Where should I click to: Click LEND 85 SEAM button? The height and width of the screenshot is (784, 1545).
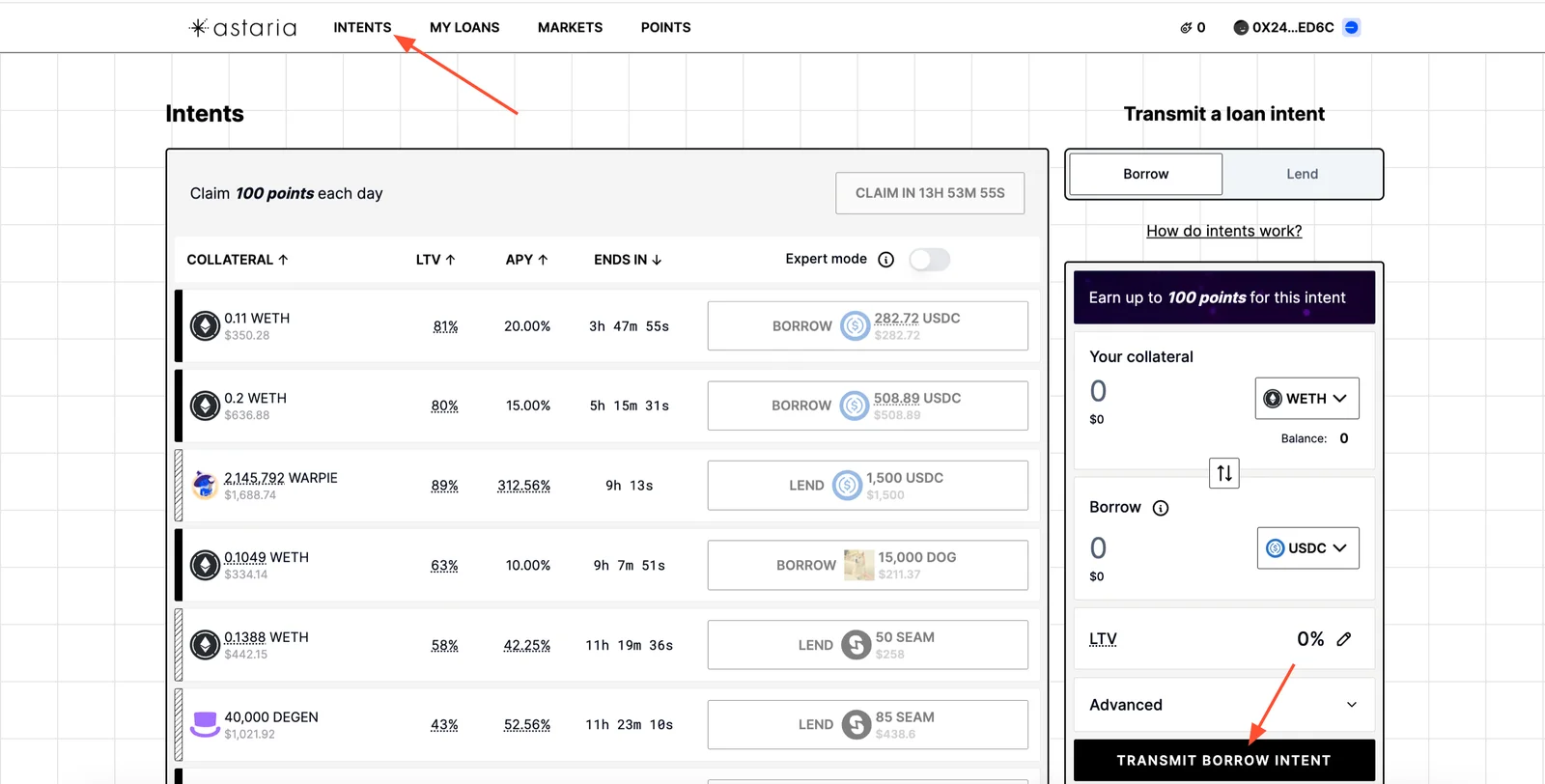(x=868, y=724)
